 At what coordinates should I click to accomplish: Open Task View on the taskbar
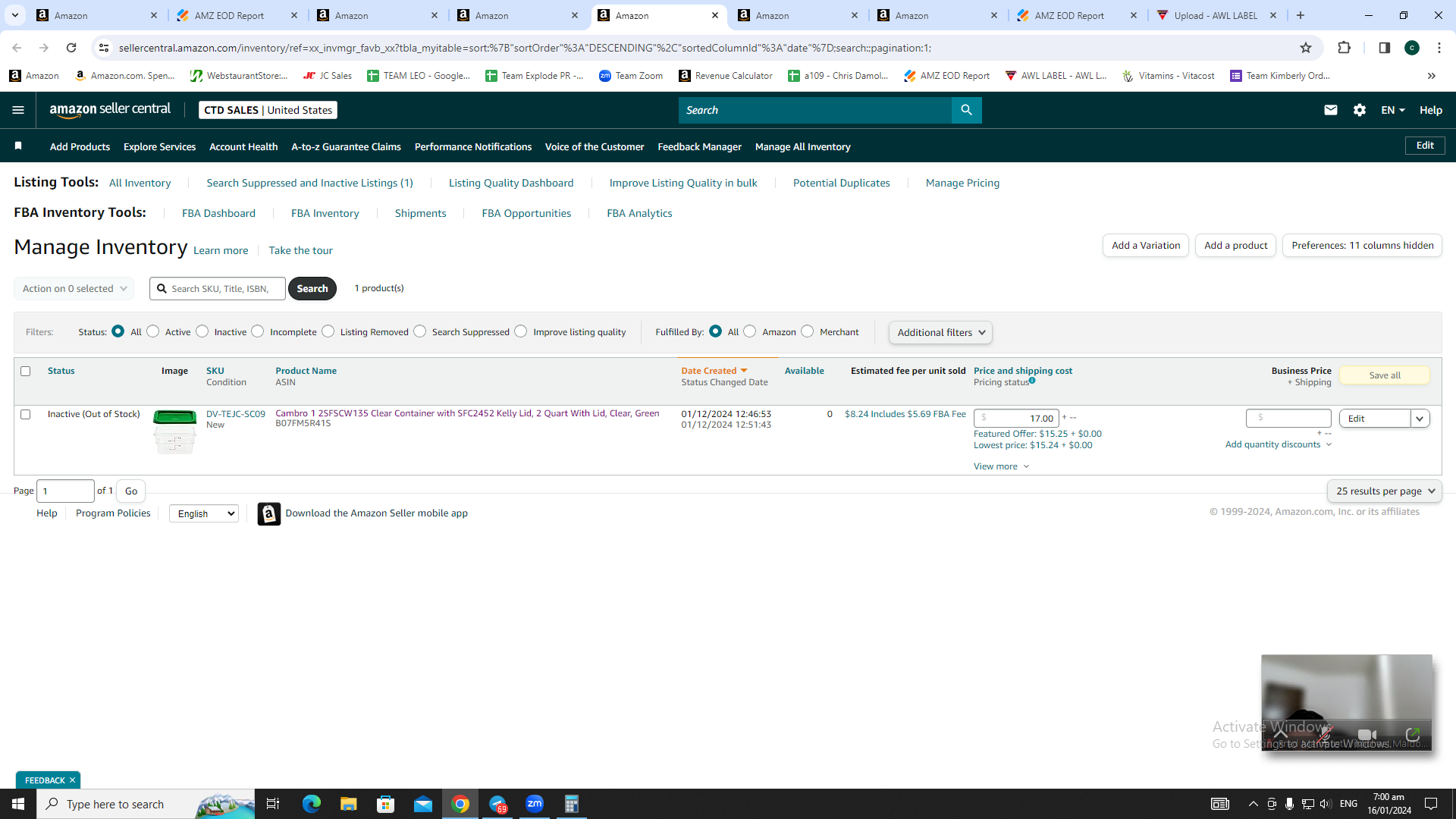(x=273, y=804)
